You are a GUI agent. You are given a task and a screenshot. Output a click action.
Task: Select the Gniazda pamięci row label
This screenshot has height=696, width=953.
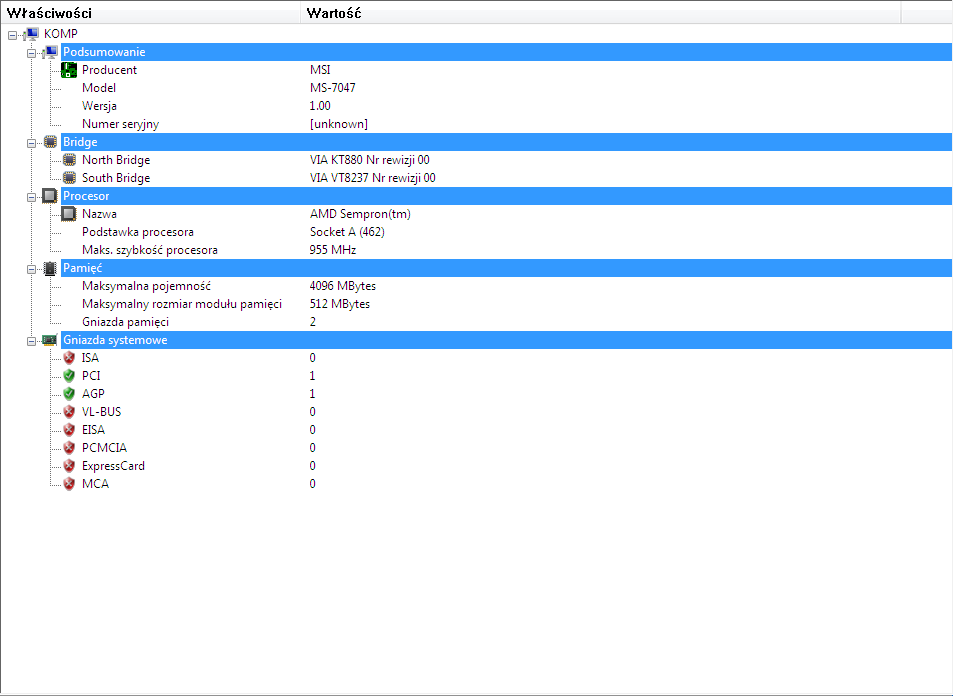coord(125,322)
